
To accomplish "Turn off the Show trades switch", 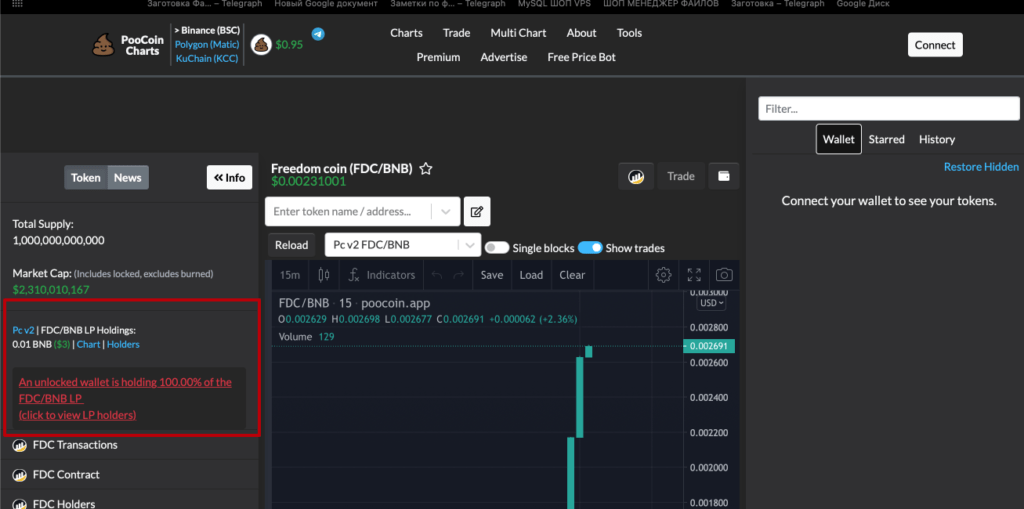I will click(x=590, y=248).
